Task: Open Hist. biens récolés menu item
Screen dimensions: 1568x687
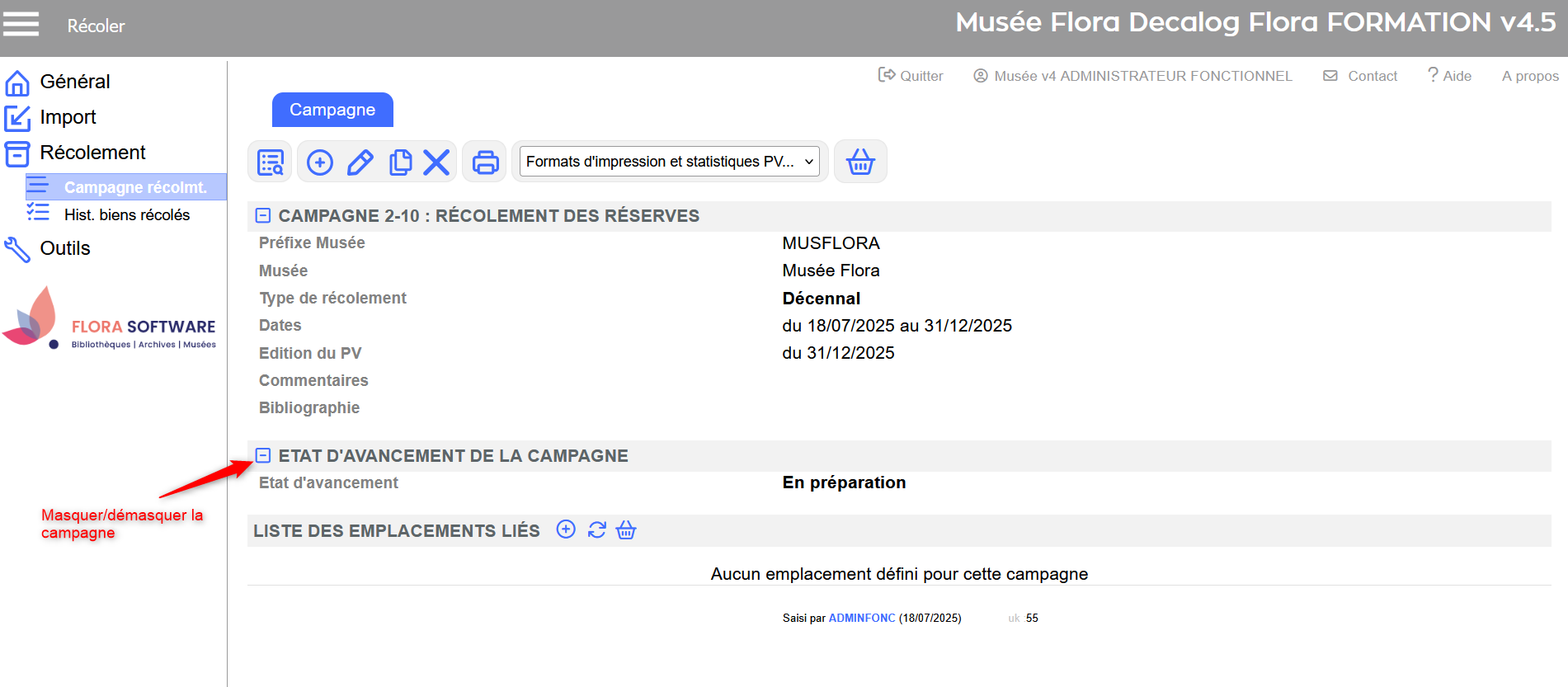Action: click(x=126, y=215)
